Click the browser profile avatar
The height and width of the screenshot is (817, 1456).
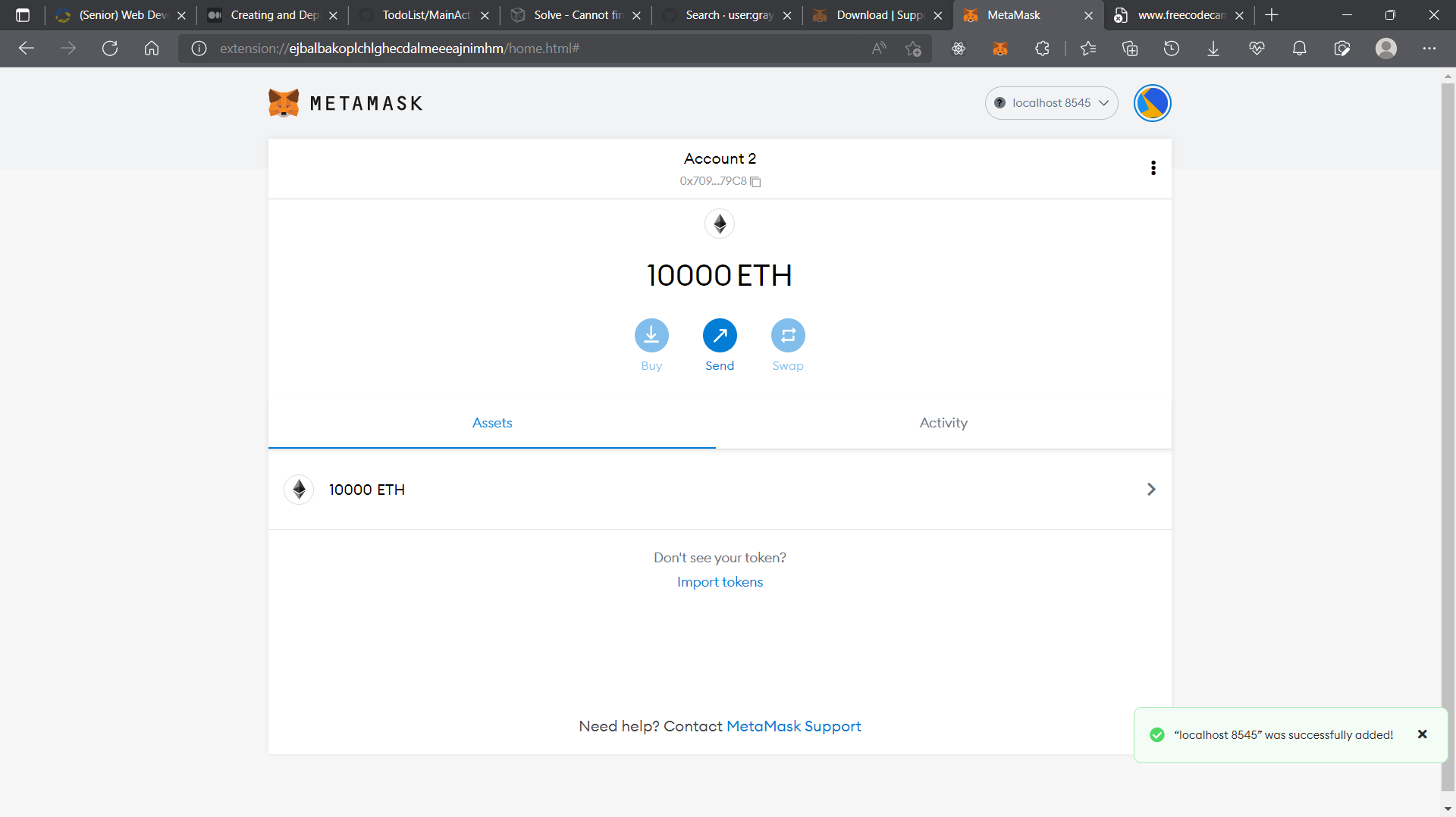coord(1386,49)
